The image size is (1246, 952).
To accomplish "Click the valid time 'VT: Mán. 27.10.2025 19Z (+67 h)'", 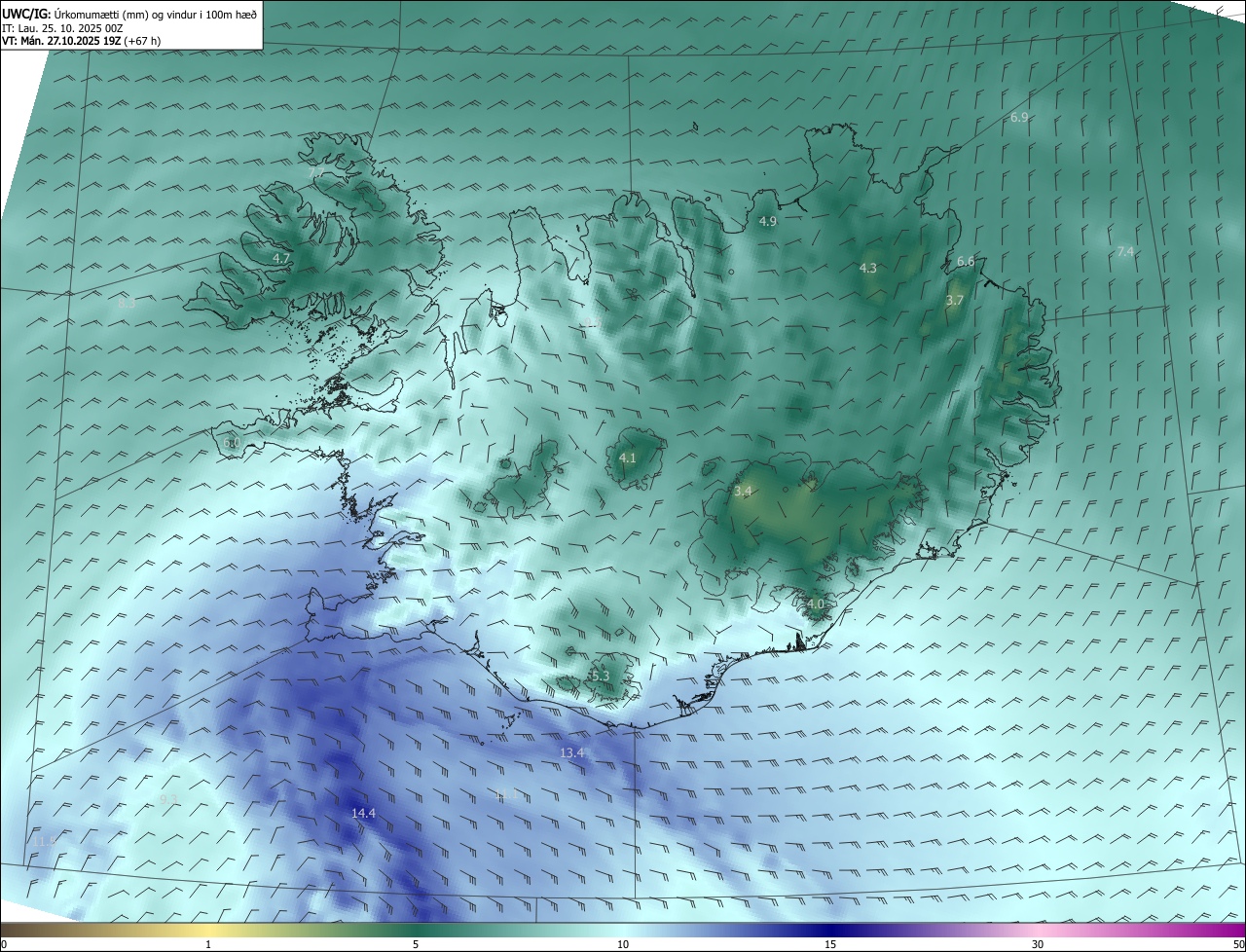I will point(82,41).
